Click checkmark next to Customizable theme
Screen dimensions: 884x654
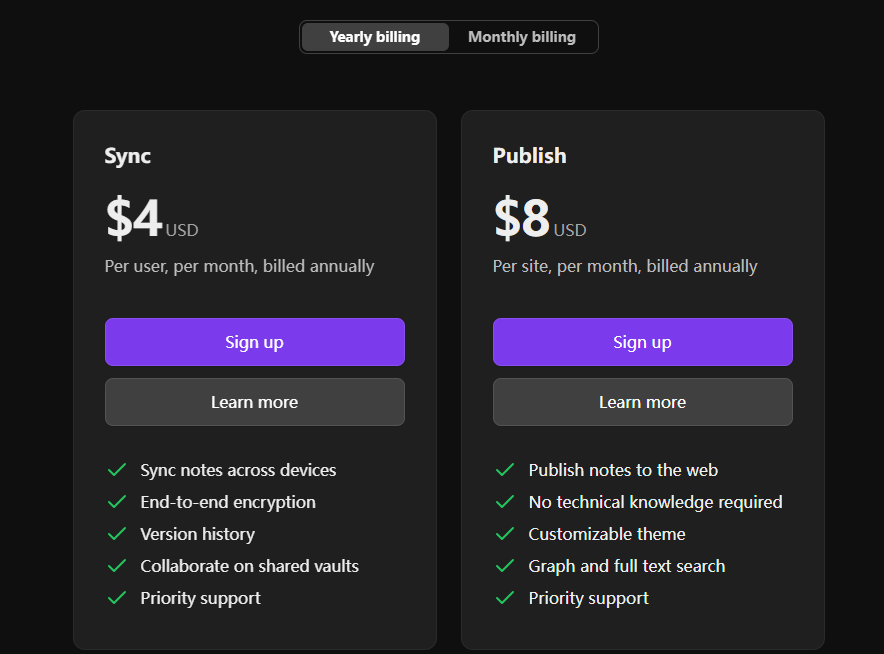(505, 534)
